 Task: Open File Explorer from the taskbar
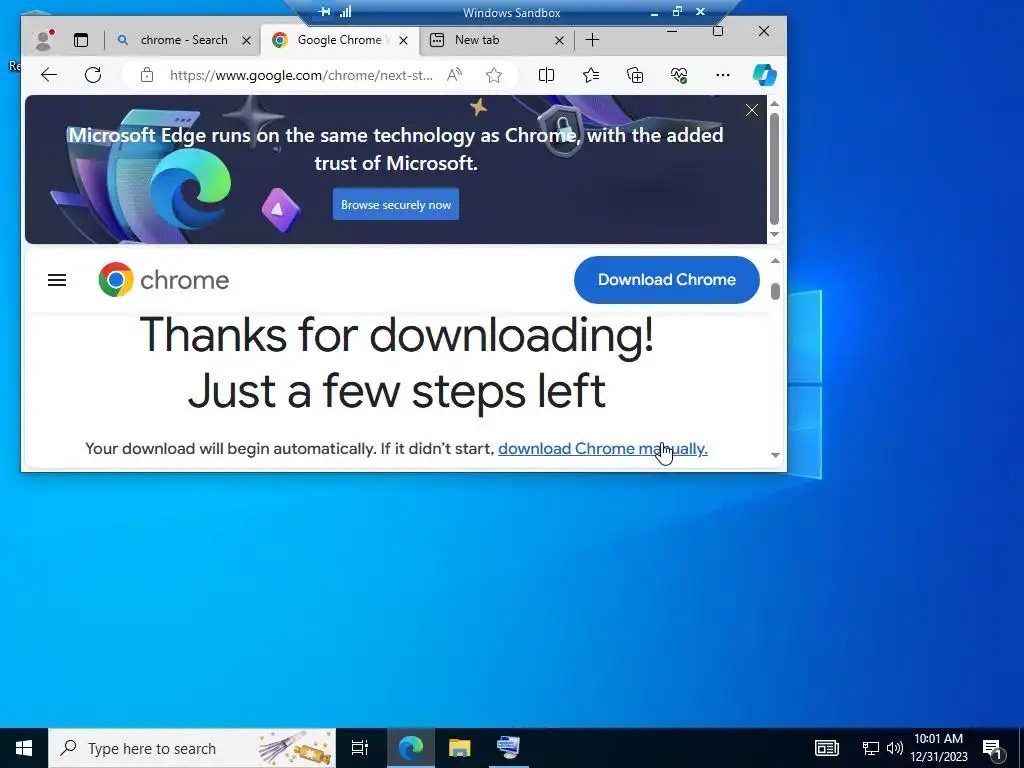460,748
